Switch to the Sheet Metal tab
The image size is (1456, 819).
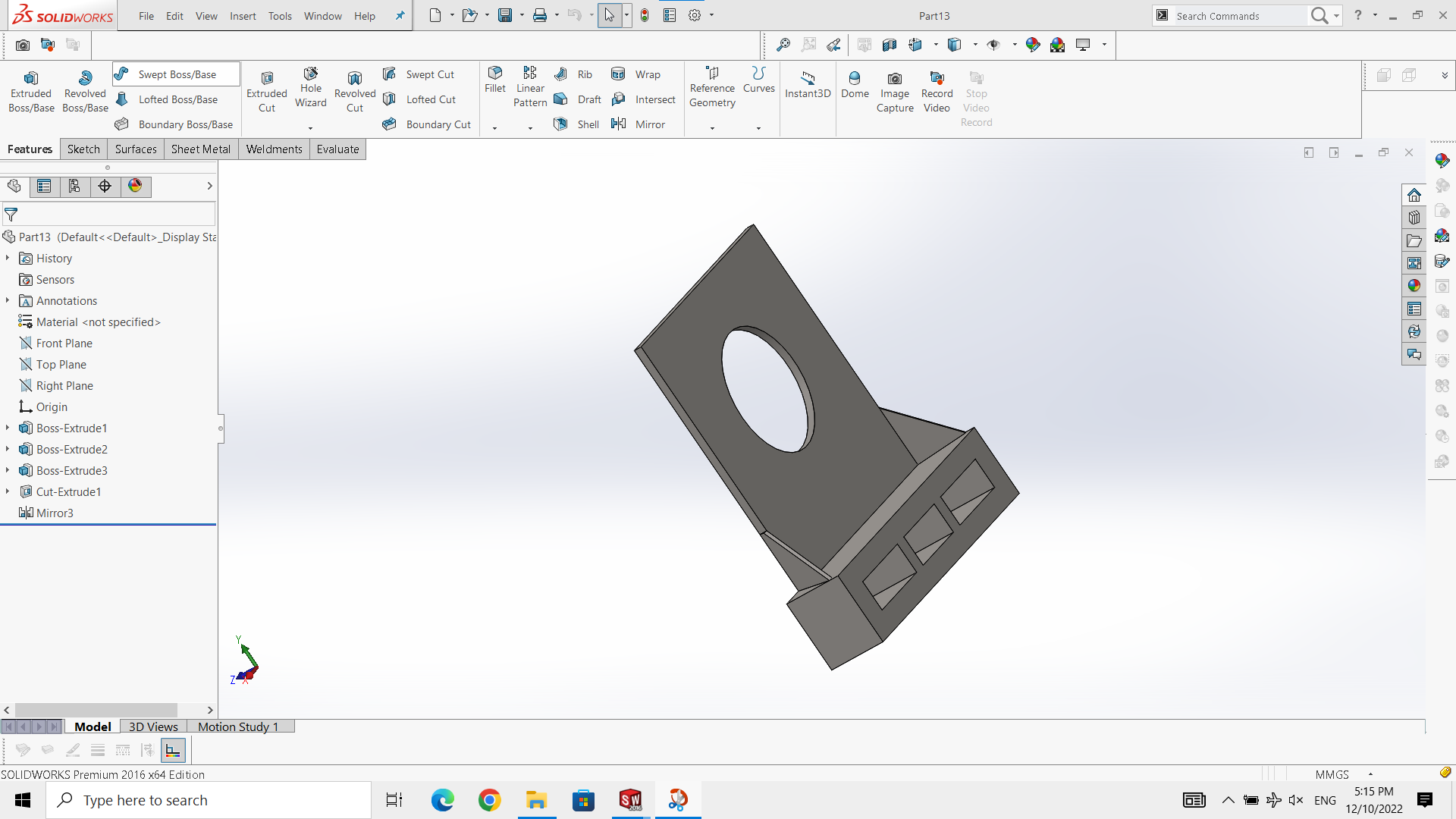201,149
